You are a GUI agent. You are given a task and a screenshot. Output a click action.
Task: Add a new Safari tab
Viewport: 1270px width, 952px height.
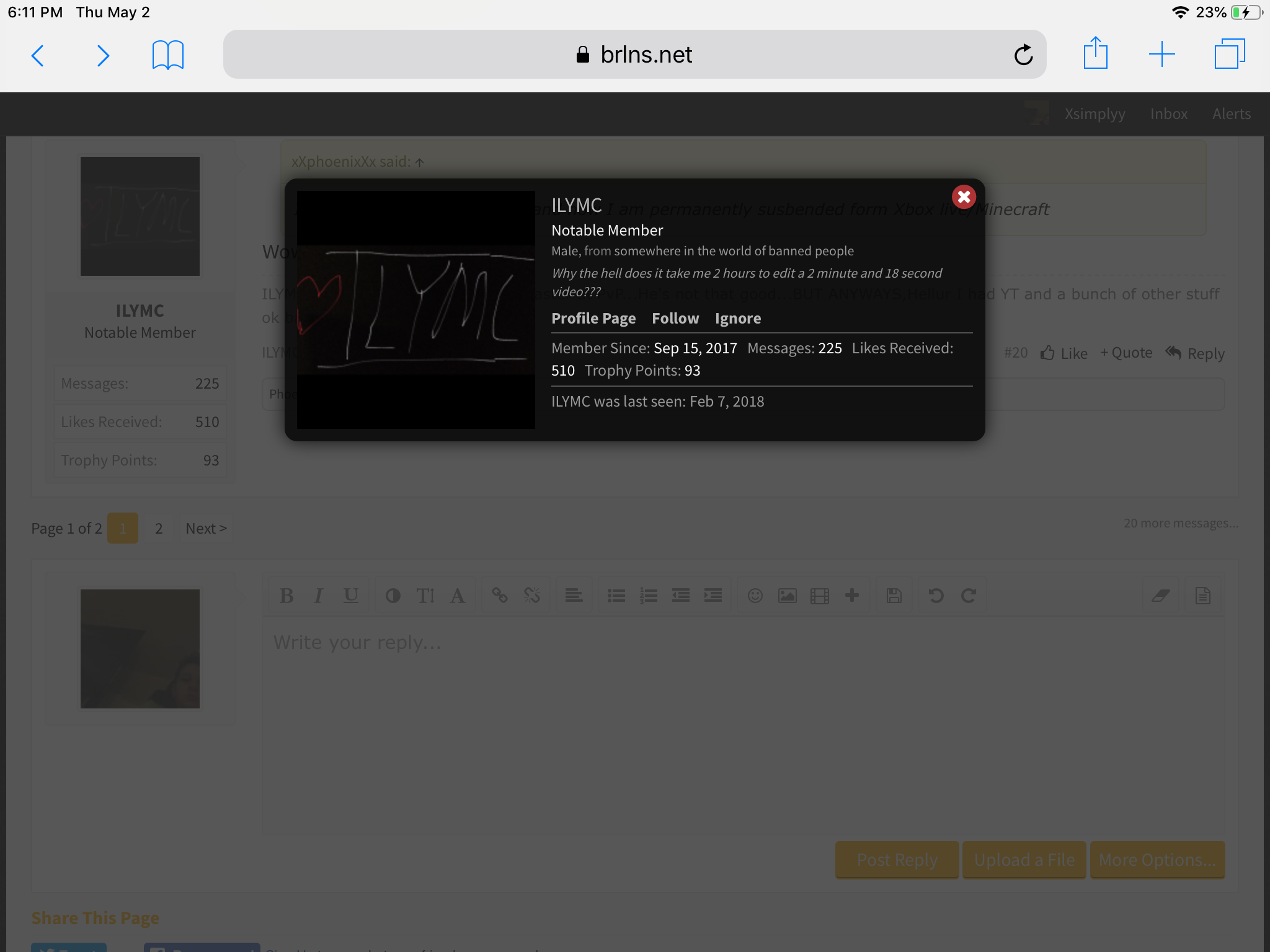(1161, 54)
